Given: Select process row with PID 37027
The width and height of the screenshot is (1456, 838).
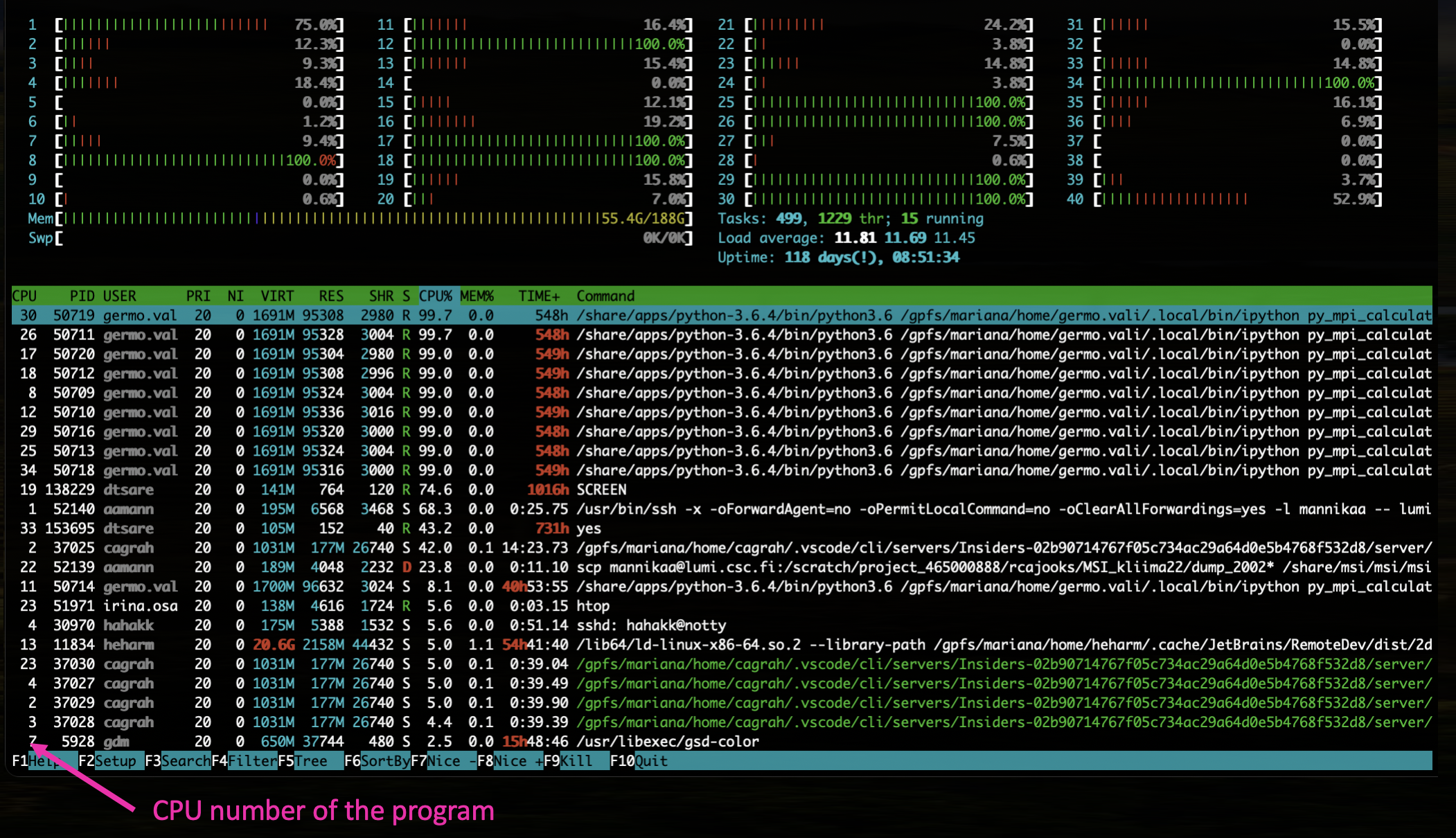Looking at the screenshot, I should coord(722,684).
